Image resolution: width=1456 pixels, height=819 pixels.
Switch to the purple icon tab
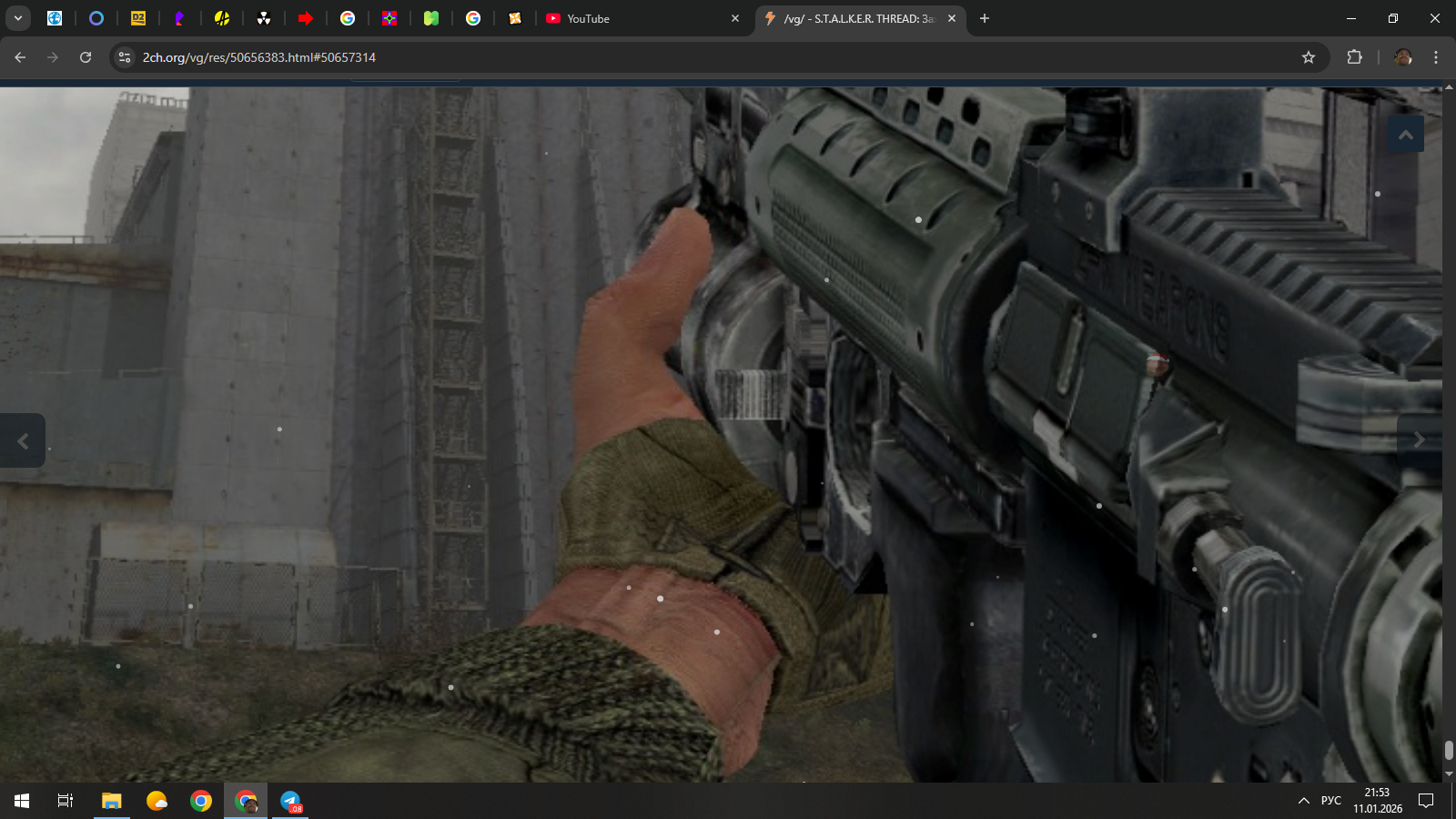tap(180, 18)
